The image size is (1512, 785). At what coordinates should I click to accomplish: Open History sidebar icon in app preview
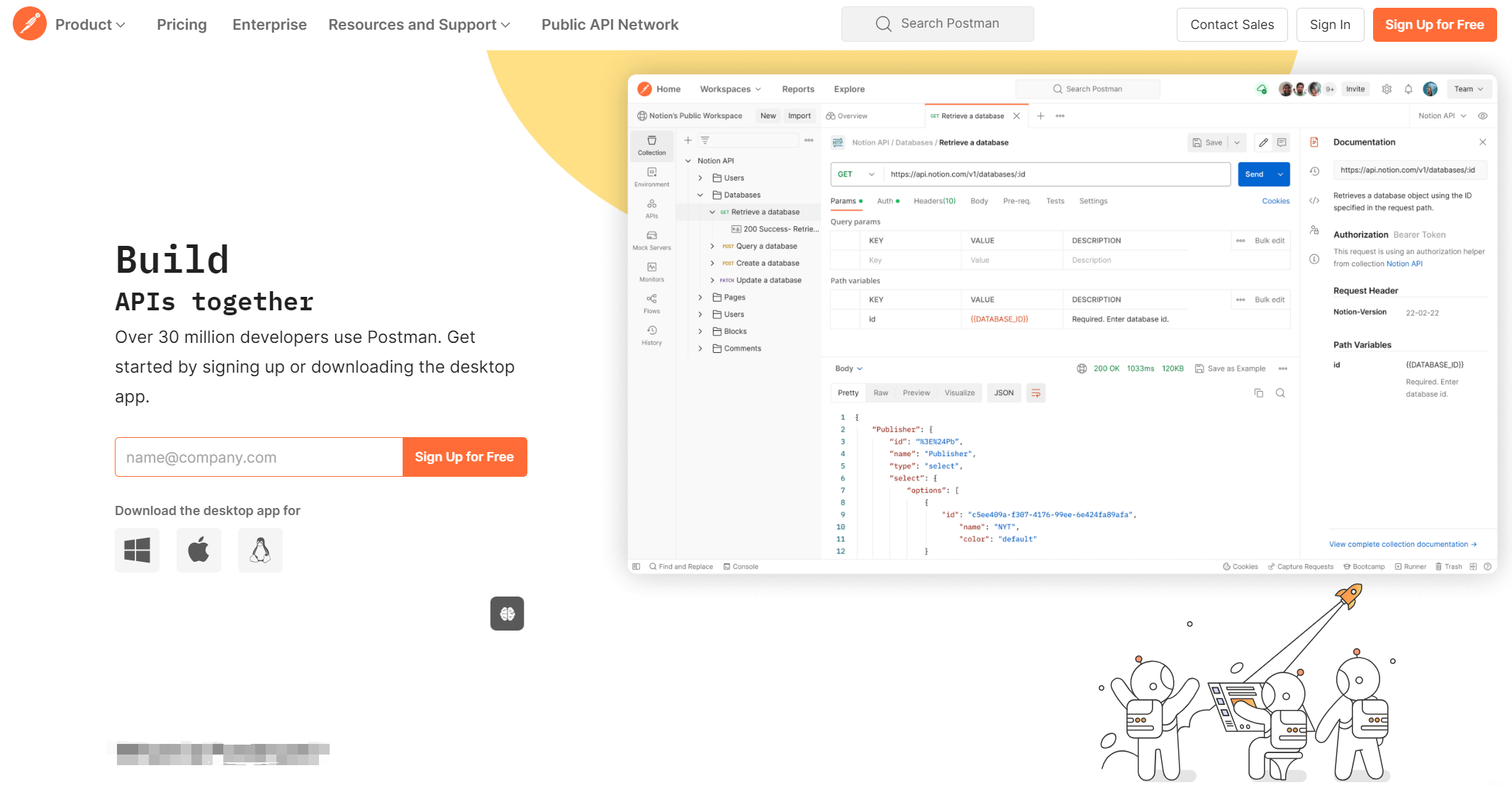tap(651, 335)
